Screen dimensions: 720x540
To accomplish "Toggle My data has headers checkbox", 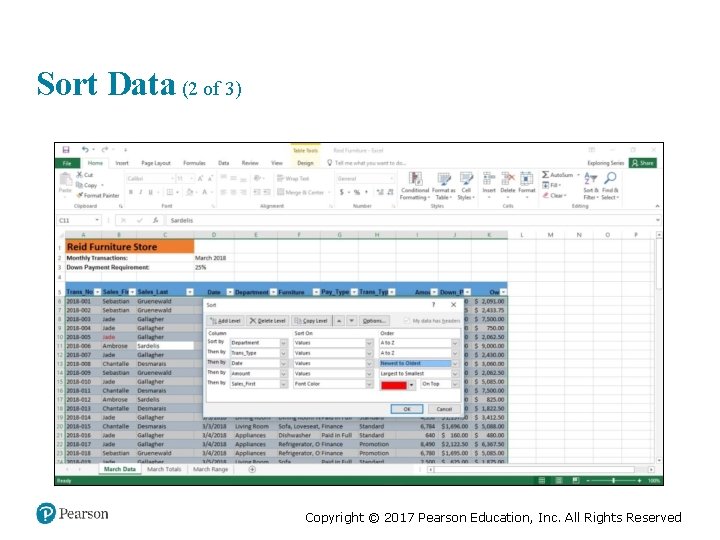I will [x=406, y=321].
